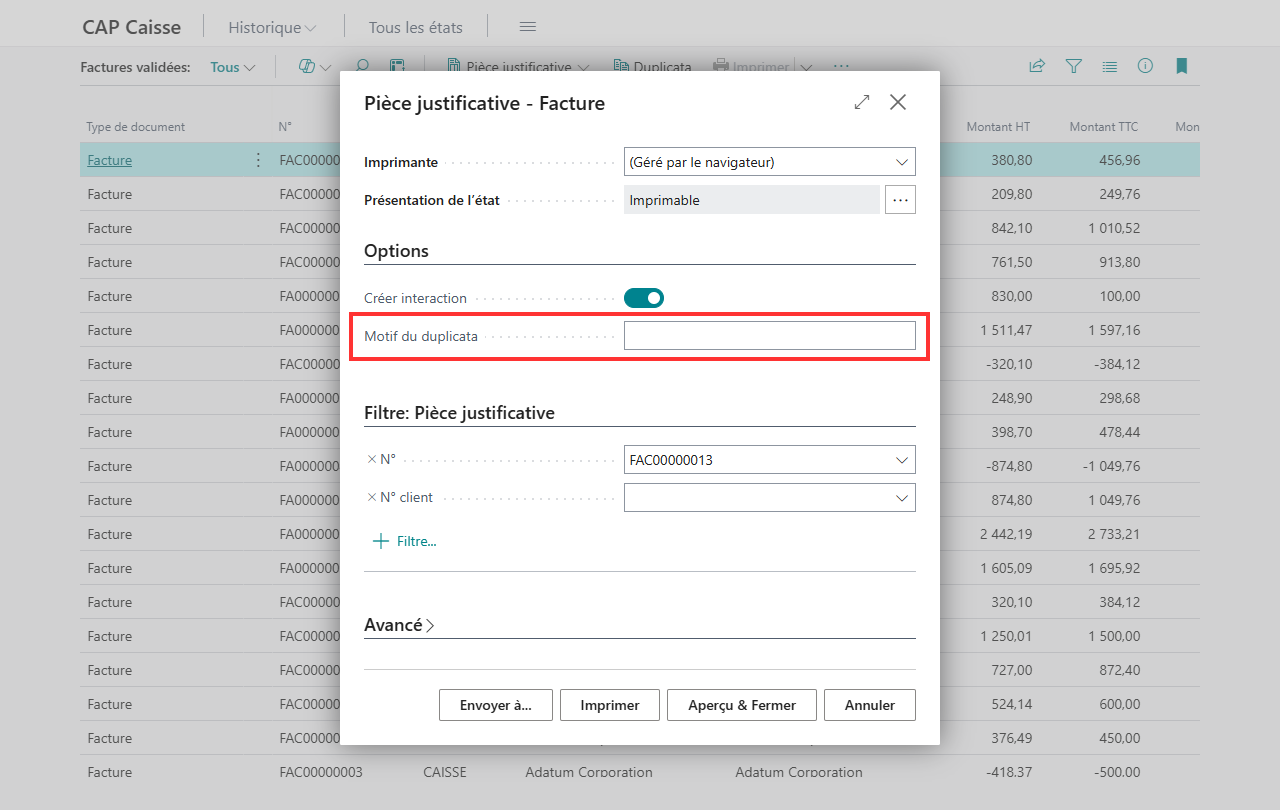The height and width of the screenshot is (810, 1280).
Task: Open the N° client dropdown
Action: point(770,497)
